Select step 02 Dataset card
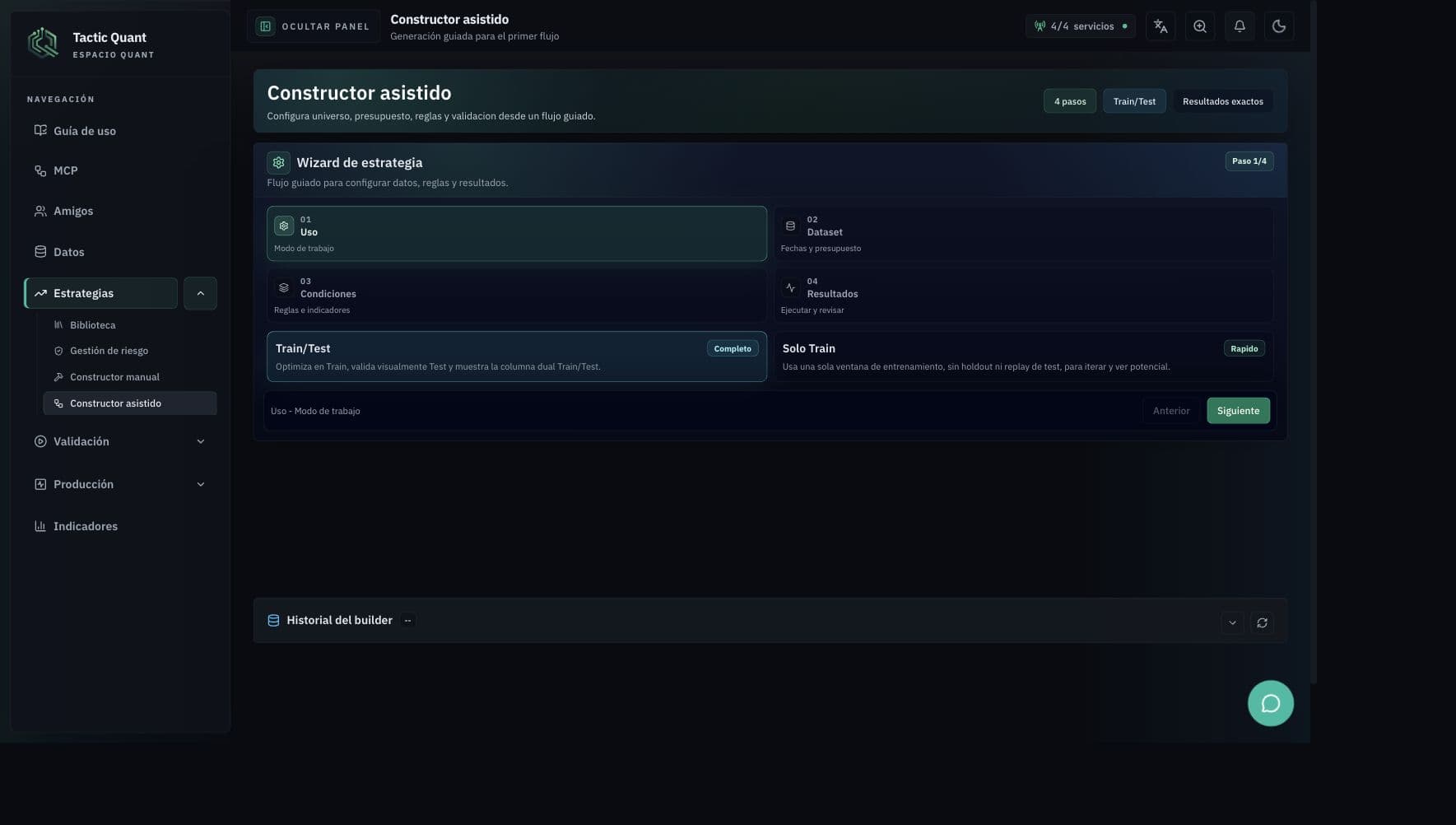The width and height of the screenshot is (1456, 825). coord(1023,234)
